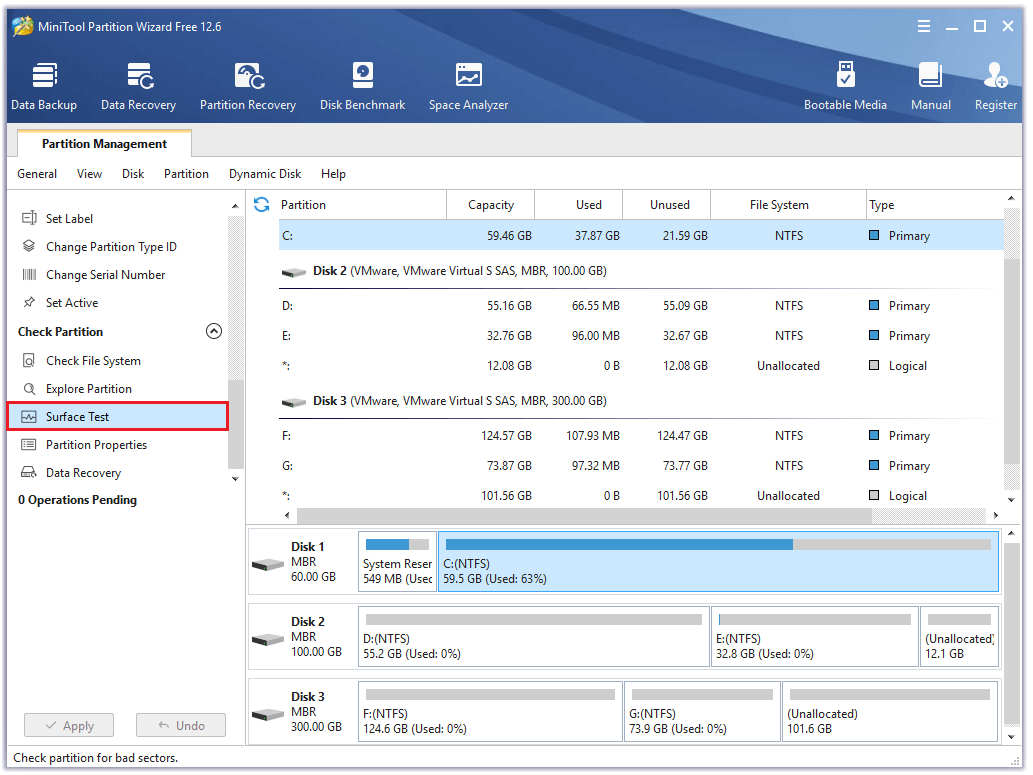The height and width of the screenshot is (775, 1033).
Task: Select the Disk 2 drive icon in disk map
Action: point(268,639)
